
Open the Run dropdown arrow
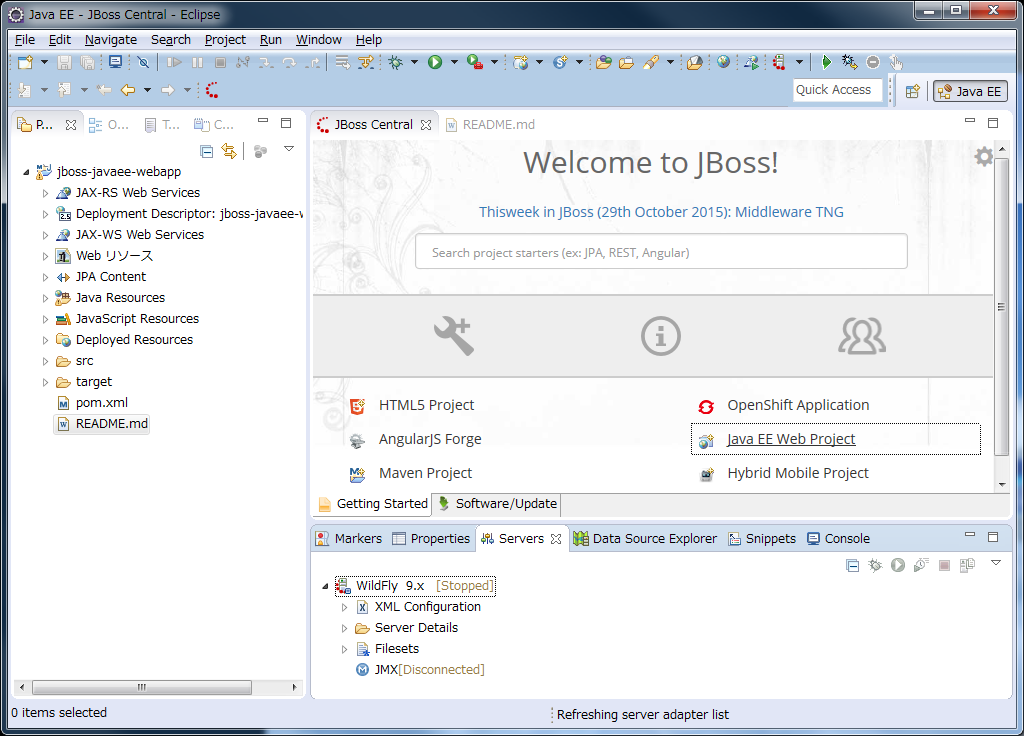tap(454, 62)
